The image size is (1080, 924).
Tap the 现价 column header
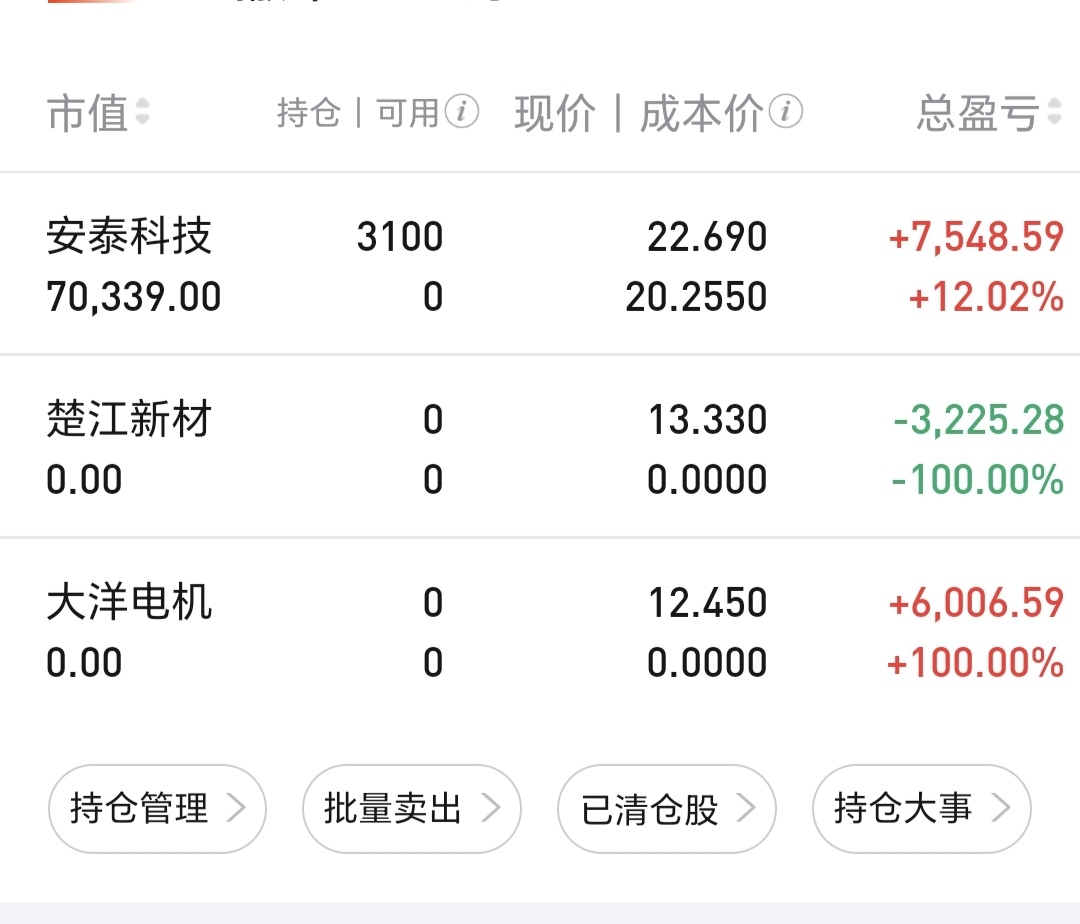555,114
